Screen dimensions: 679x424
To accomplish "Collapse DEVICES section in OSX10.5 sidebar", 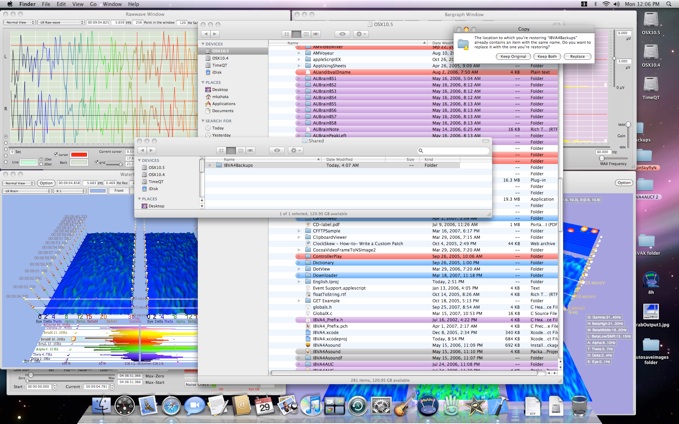I will (203, 44).
